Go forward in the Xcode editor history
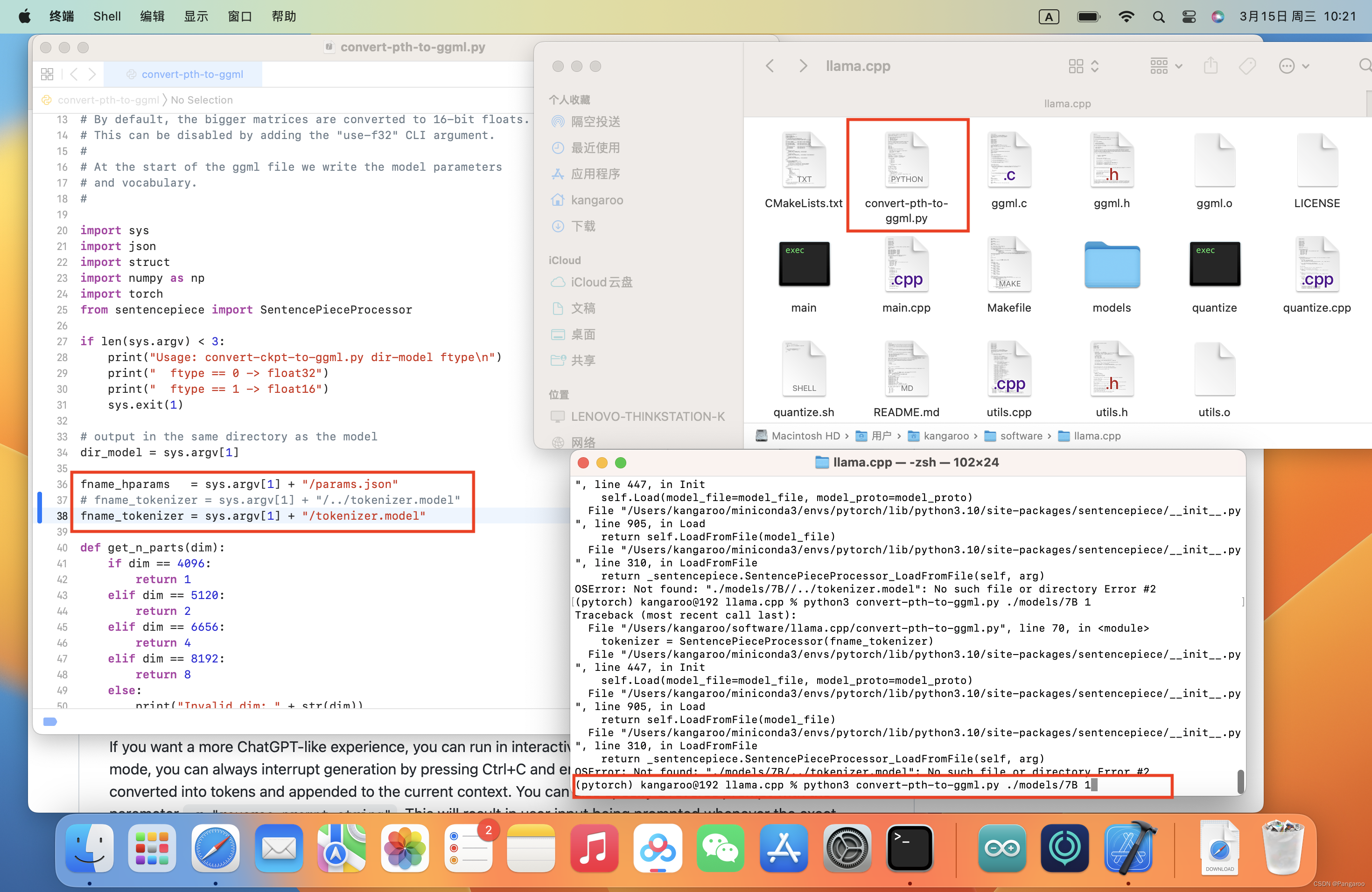1372x892 pixels. pyautogui.click(x=92, y=74)
